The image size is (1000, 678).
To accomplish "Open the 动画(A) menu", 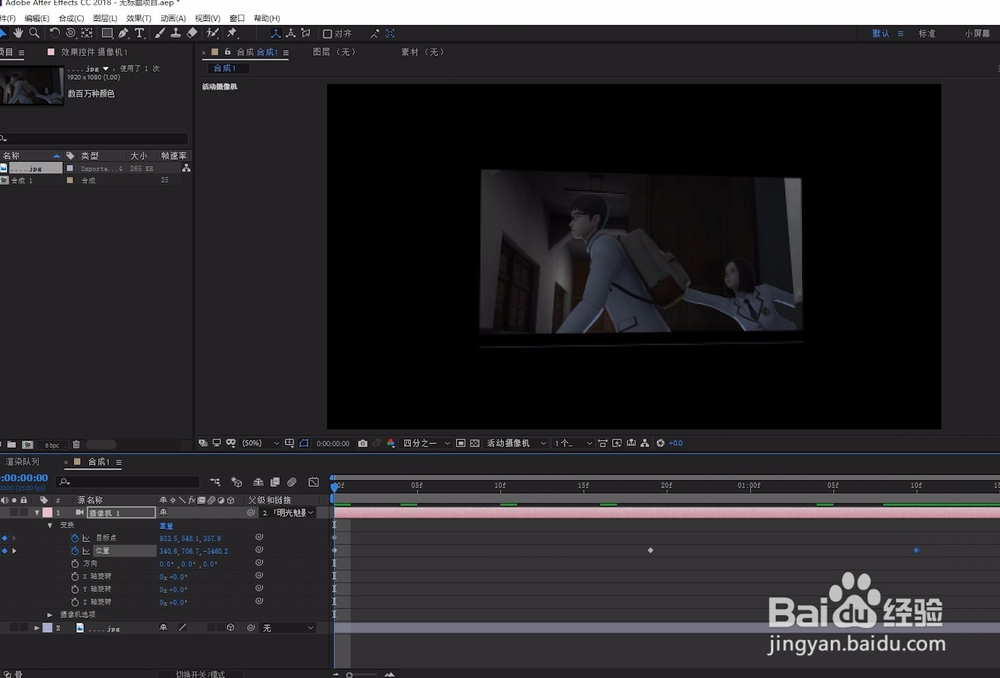I will (173, 18).
